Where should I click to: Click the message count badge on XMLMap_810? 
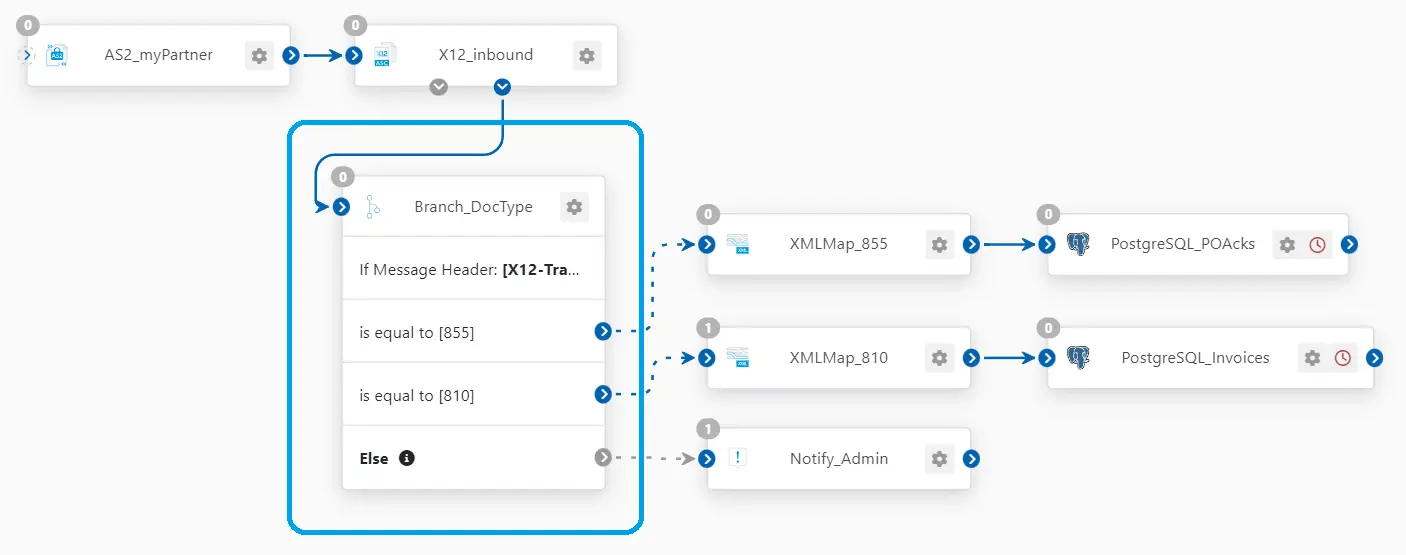pos(707,327)
